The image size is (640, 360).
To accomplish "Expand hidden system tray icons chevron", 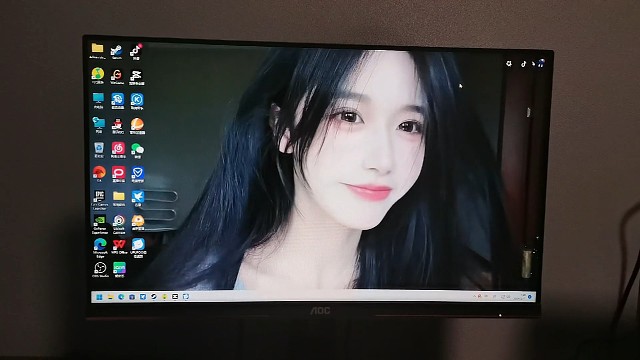I will (x=474, y=296).
